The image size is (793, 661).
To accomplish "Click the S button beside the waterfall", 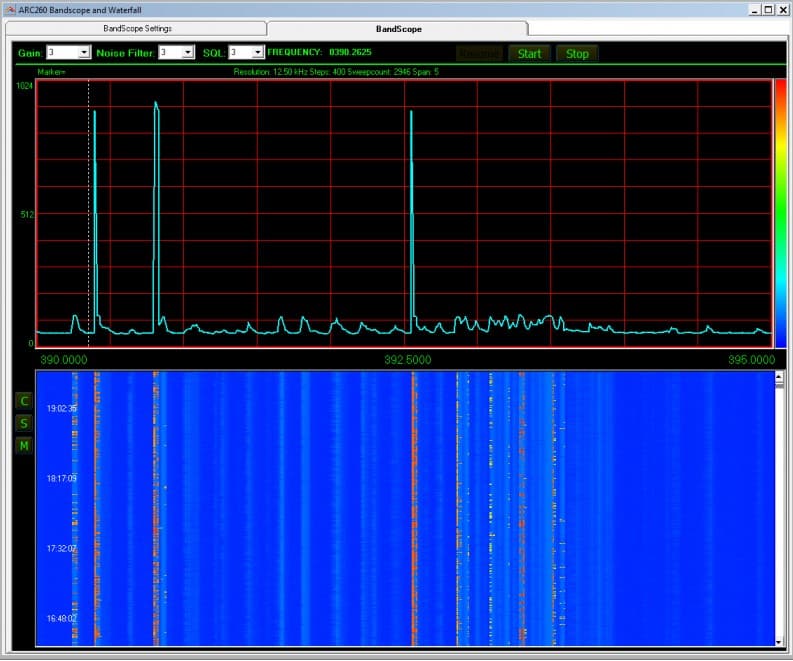I will (x=24, y=423).
